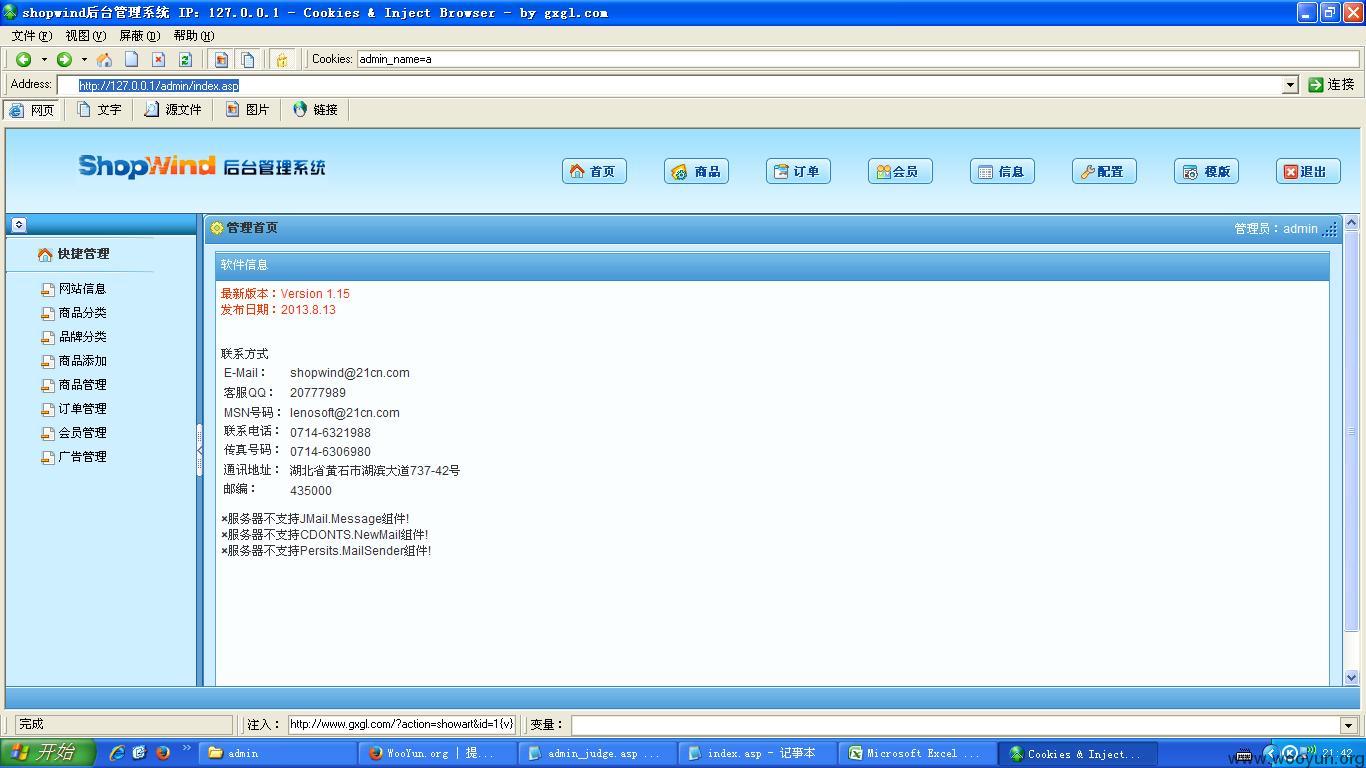Open the 屏蔽(D) menu
1366x768 pixels.
point(139,36)
